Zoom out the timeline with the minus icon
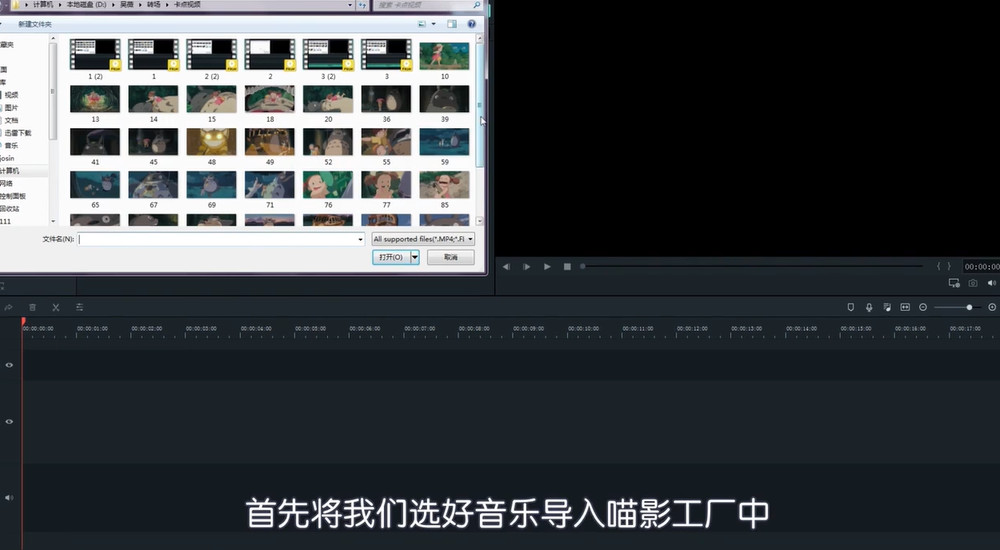The width and height of the screenshot is (1000, 550). pyautogui.click(x=923, y=307)
